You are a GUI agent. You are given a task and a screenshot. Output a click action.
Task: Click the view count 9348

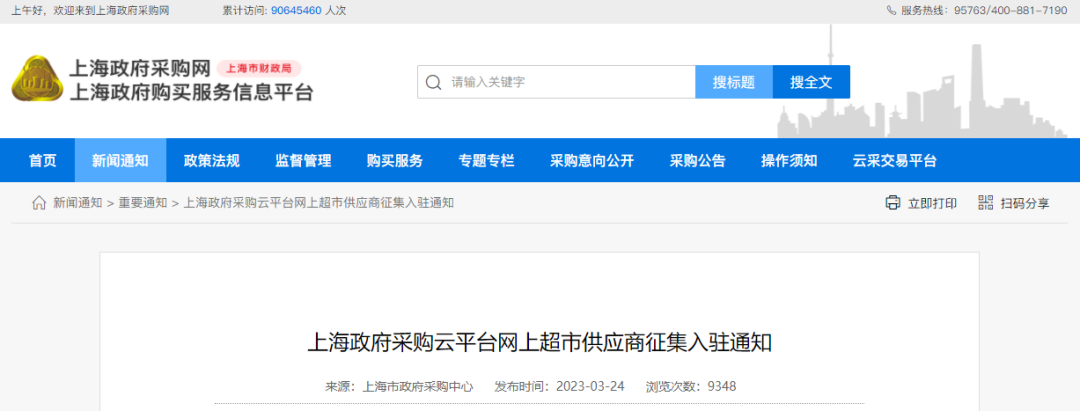[x=722, y=386]
